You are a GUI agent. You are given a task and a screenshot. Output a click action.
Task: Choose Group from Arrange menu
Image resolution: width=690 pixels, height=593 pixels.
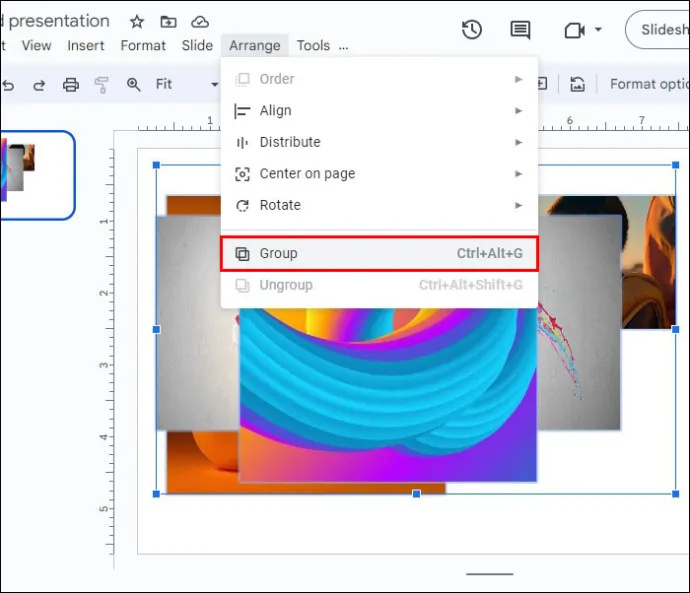coord(379,253)
